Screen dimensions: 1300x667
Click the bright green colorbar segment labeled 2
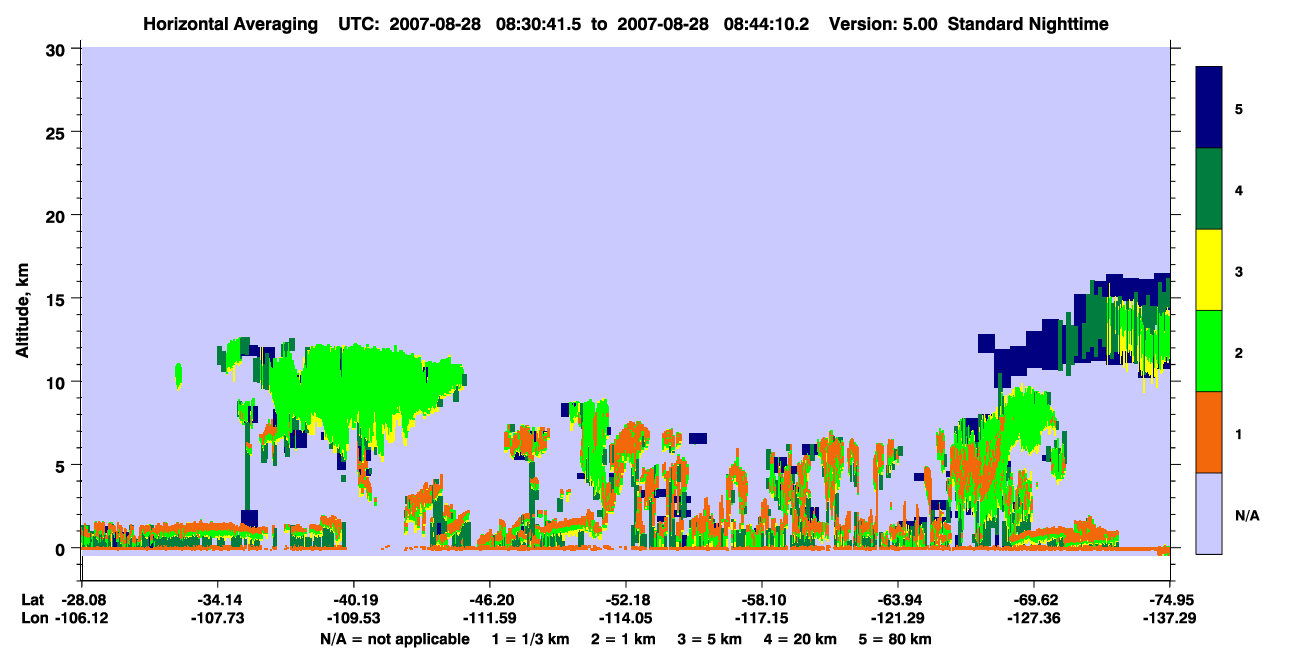pos(1209,351)
